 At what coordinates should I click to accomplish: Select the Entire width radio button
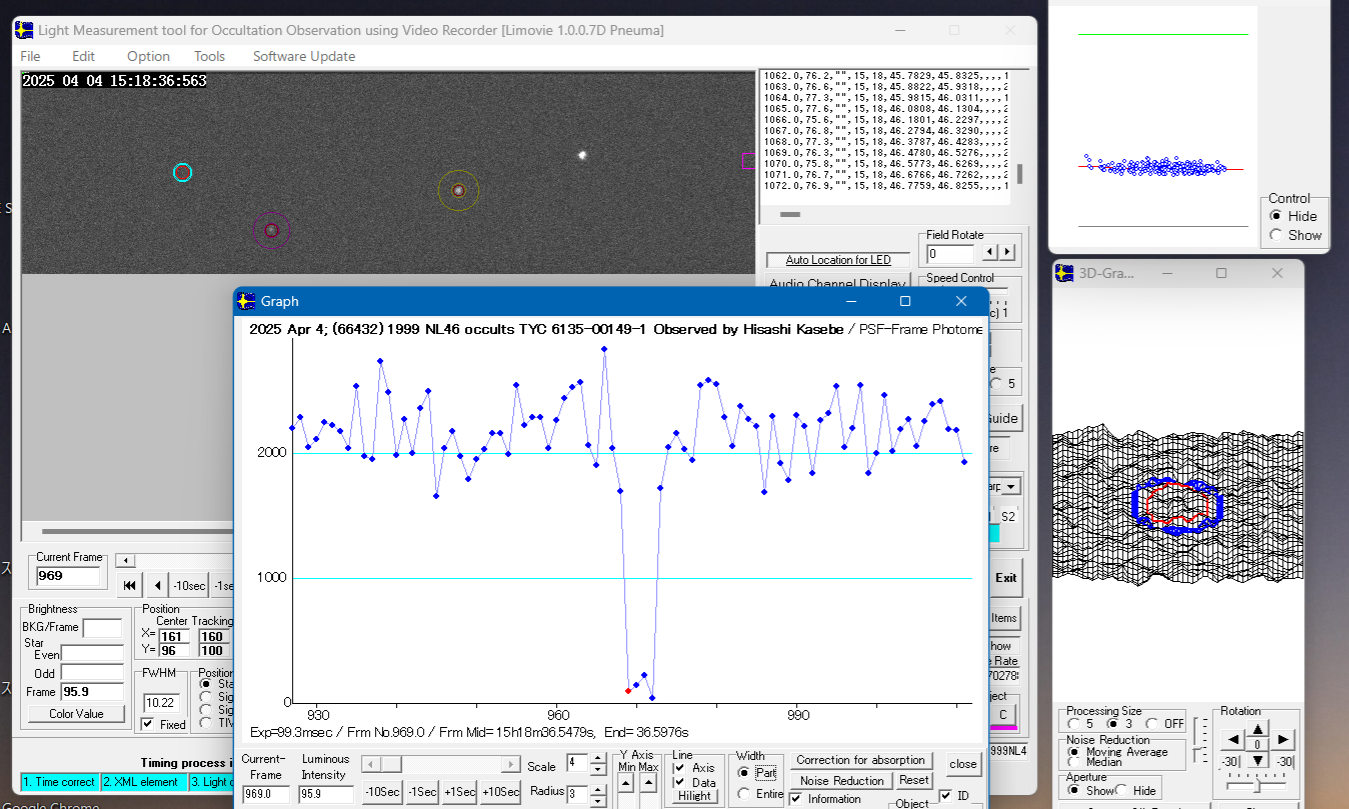744,794
